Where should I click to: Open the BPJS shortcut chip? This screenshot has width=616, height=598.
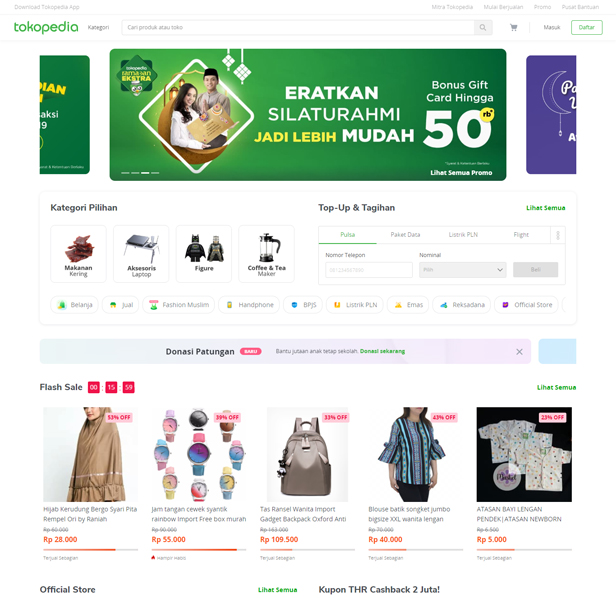pyautogui.click(x=303, y=305)
